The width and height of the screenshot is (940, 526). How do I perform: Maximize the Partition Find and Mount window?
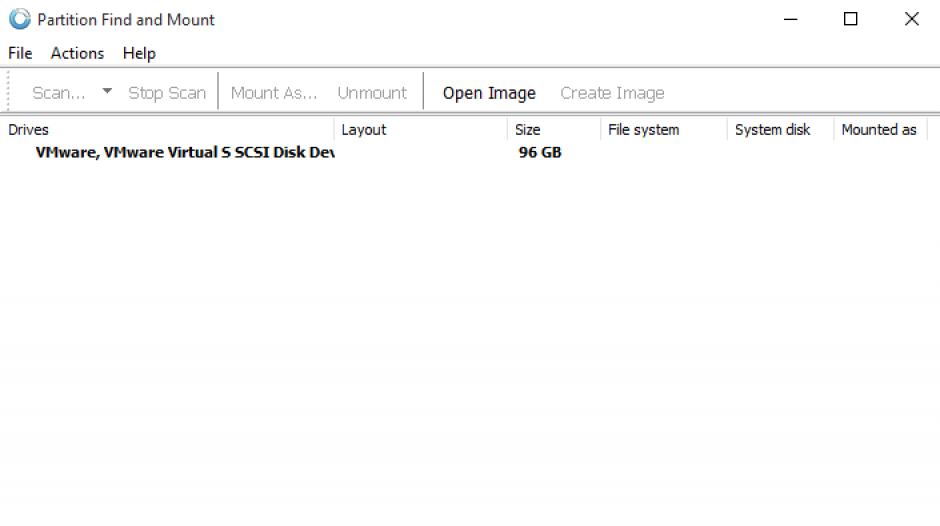[x=850, y=19]
